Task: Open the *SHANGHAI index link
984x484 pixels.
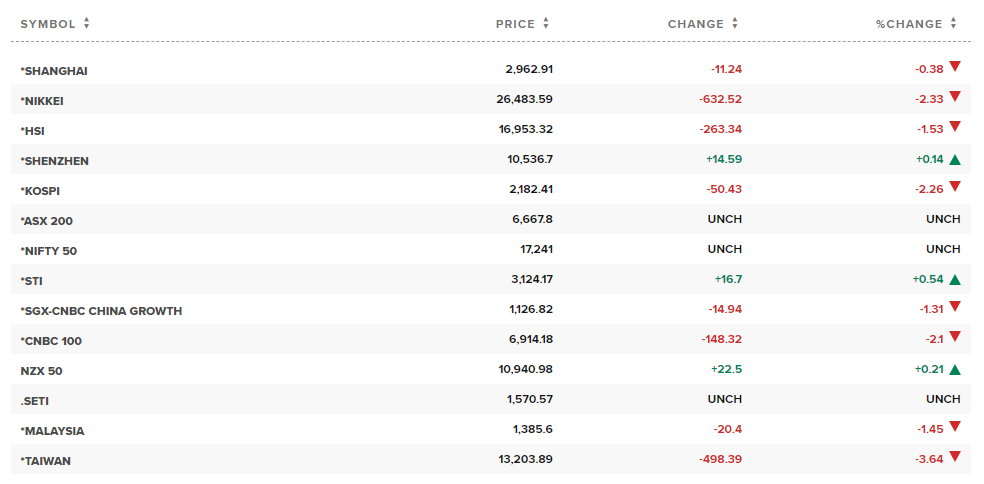Action: [x=54, y=71]
